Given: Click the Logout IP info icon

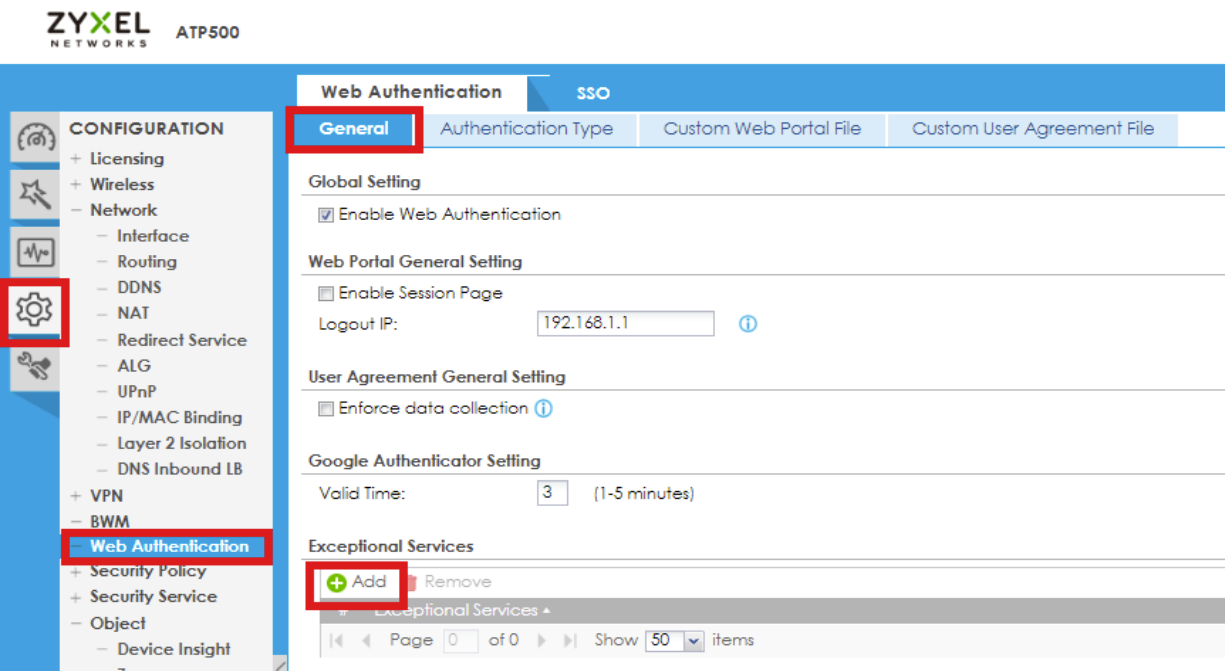Looking at the screenshot, I should 747,324.
